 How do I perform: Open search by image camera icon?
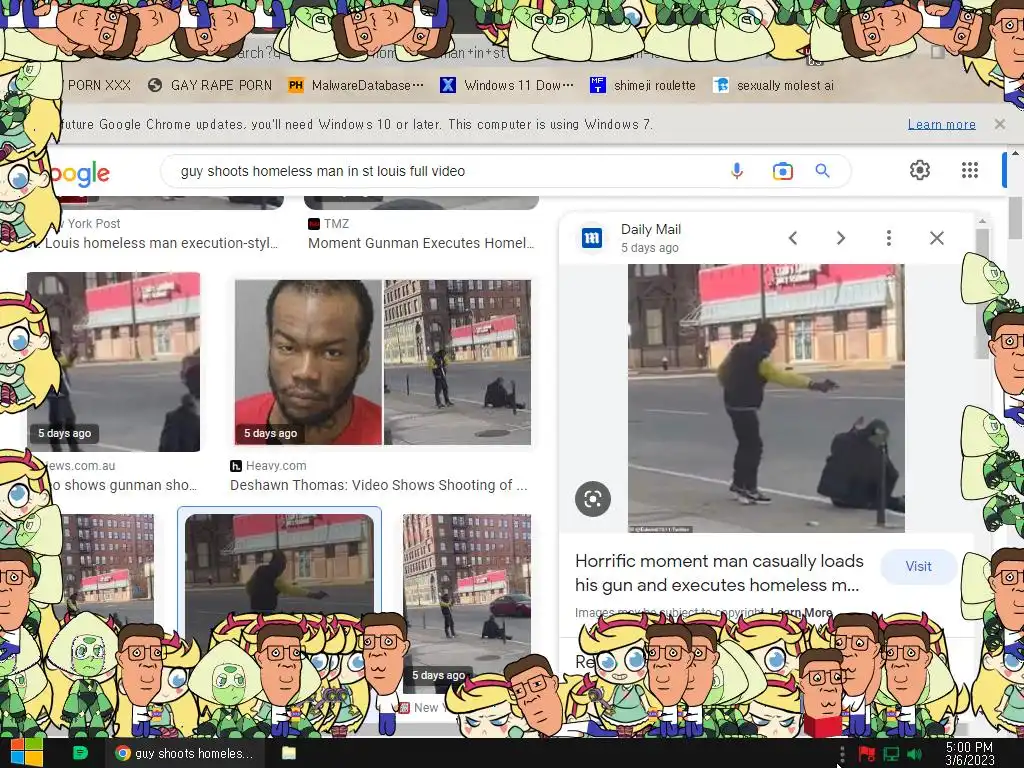pos(782,171)
